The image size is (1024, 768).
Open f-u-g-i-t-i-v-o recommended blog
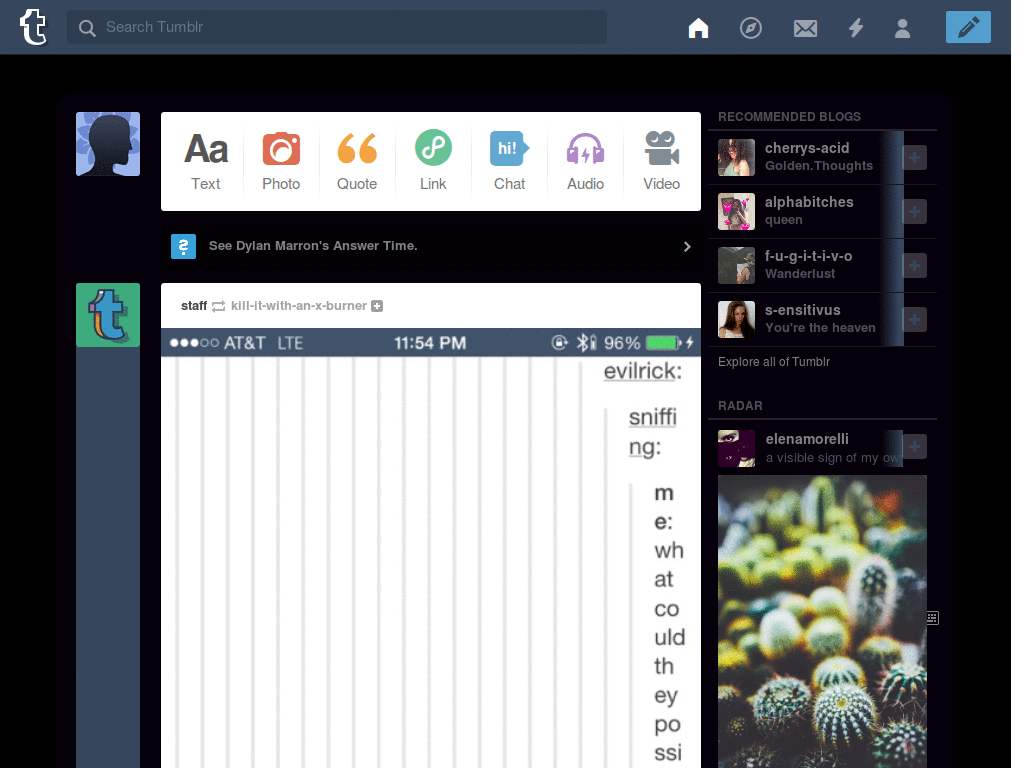pos(808,256)
